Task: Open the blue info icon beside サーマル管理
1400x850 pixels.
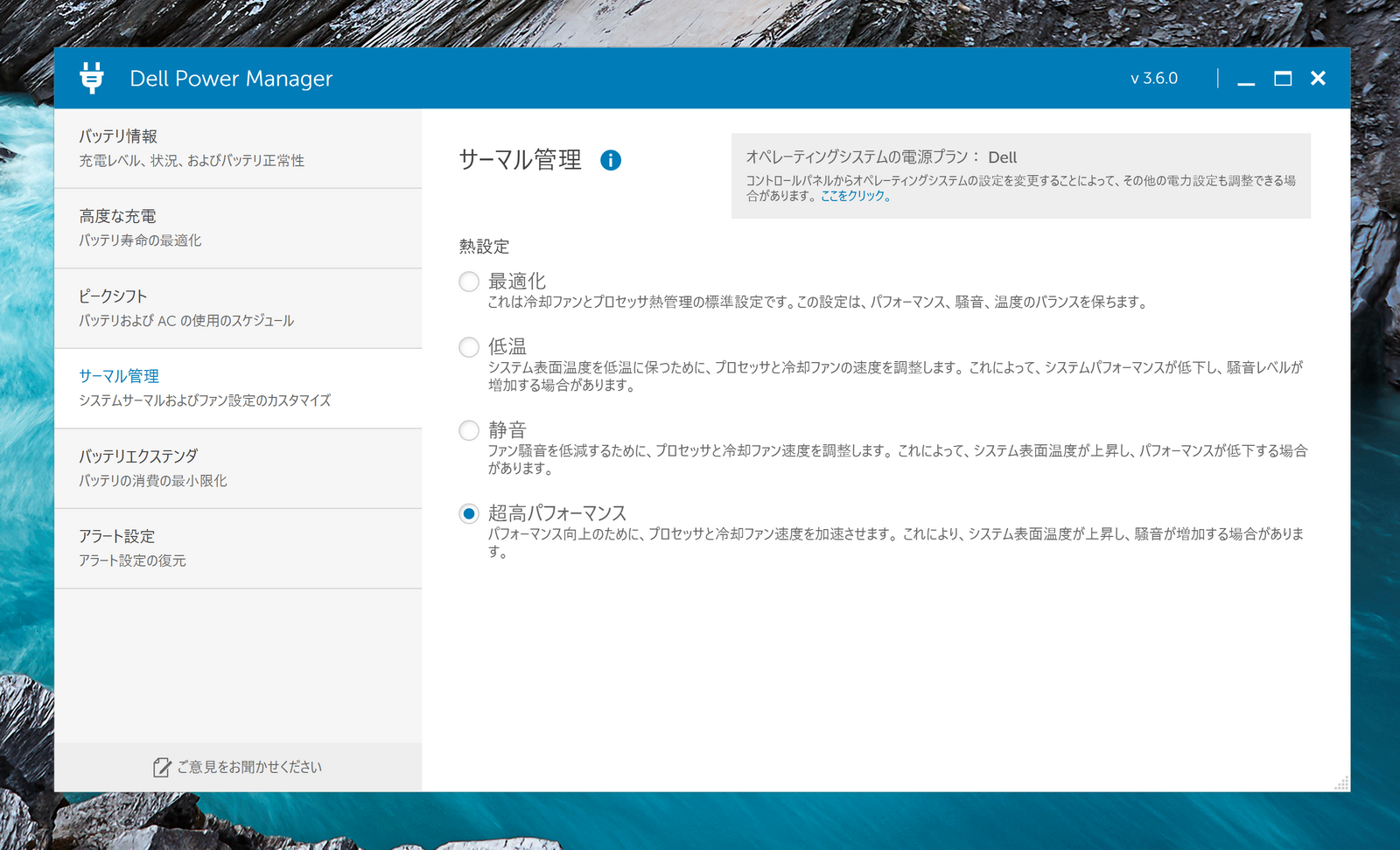Action: tap(611, 160)
